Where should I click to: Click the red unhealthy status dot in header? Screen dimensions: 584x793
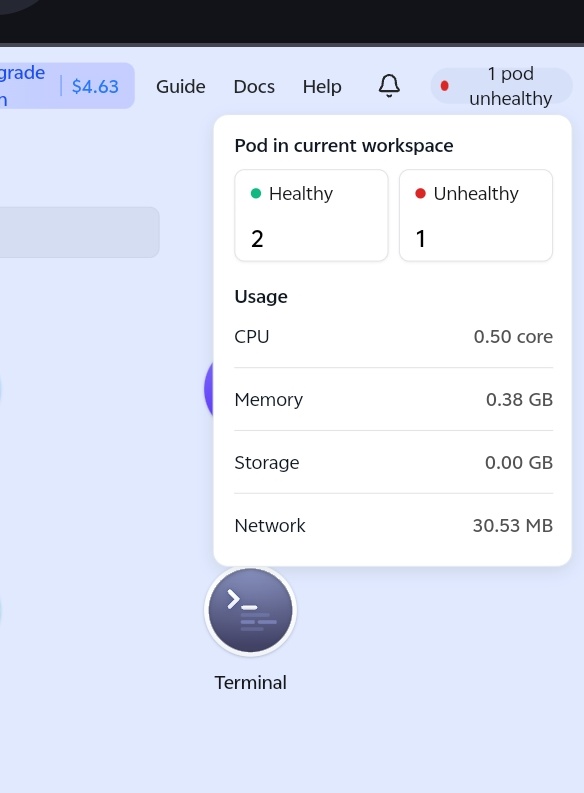[444, 86]
